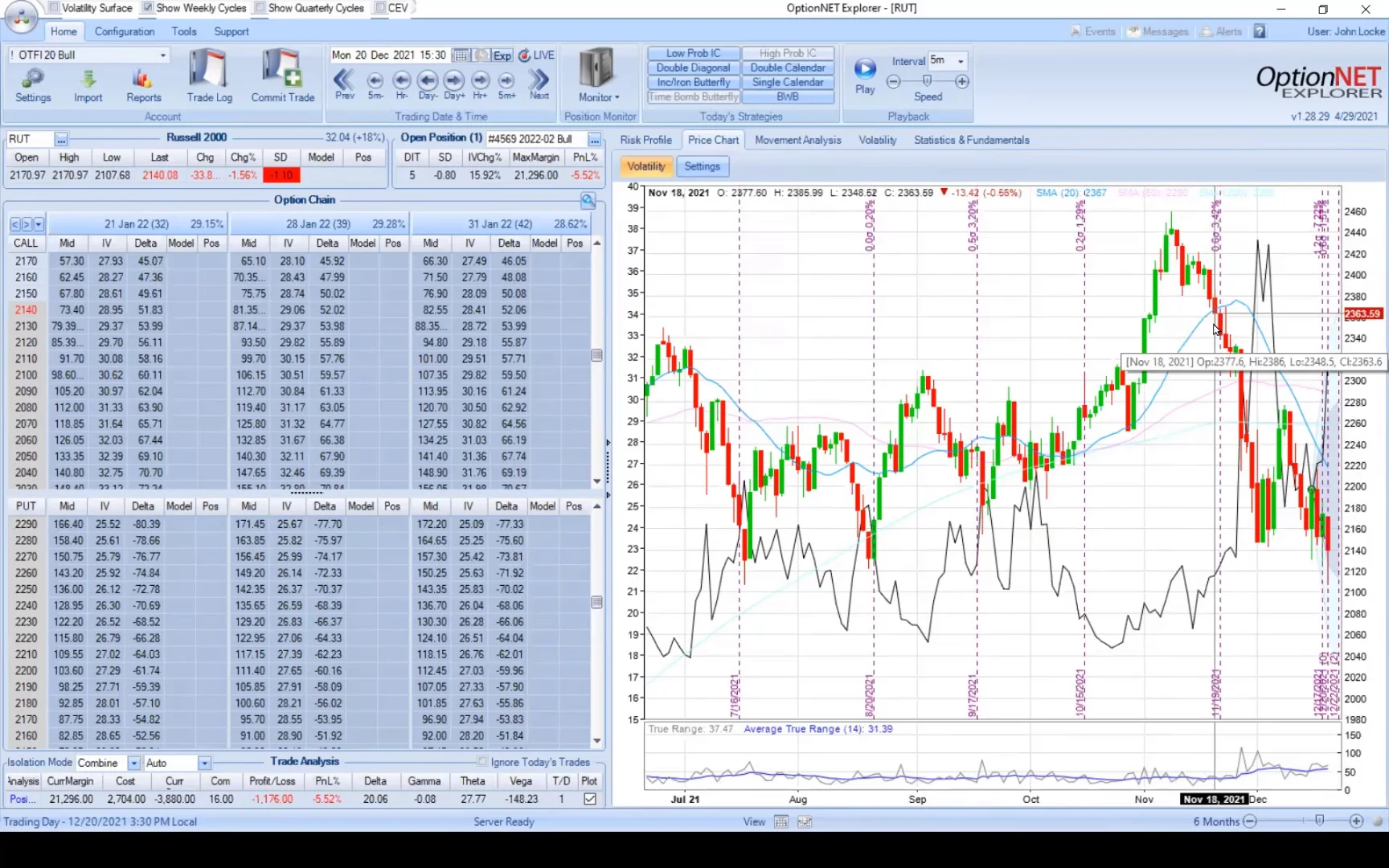This screenshot has width=1389, height=868.
Task: Jump to expiration with Exp button
Action: [x=502, y=55]
